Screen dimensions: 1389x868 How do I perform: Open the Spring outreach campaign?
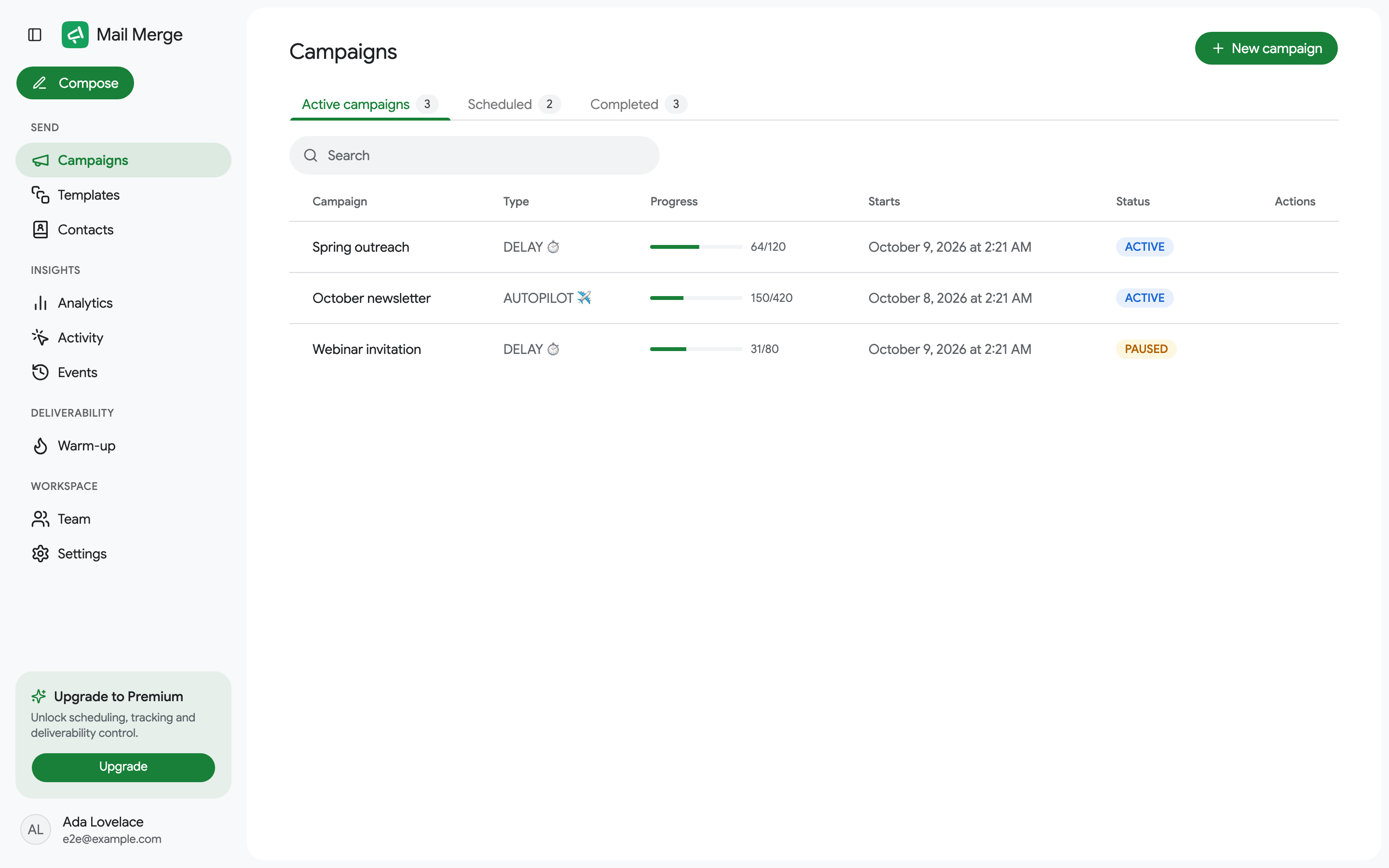click(361, 247)
